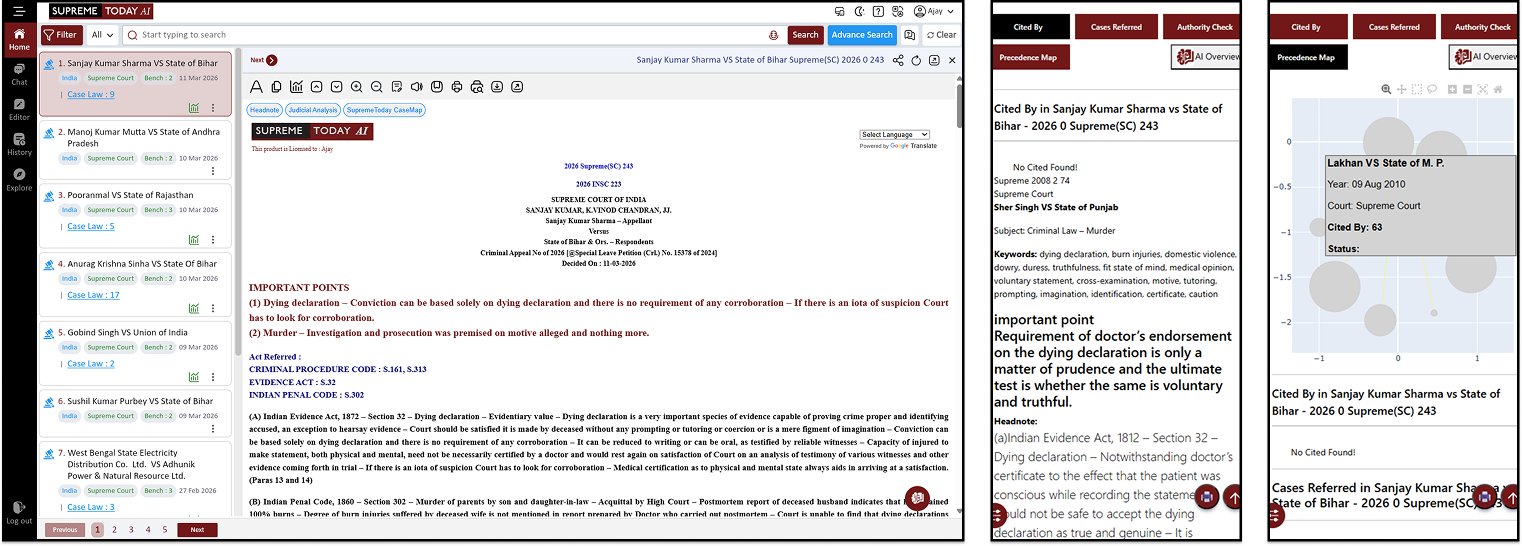Click scroll-to-top arrow in Sher Singh panel
The width and height of the screenshot is (1522, 546).
pyautogui.click(x=1234, y=497)
